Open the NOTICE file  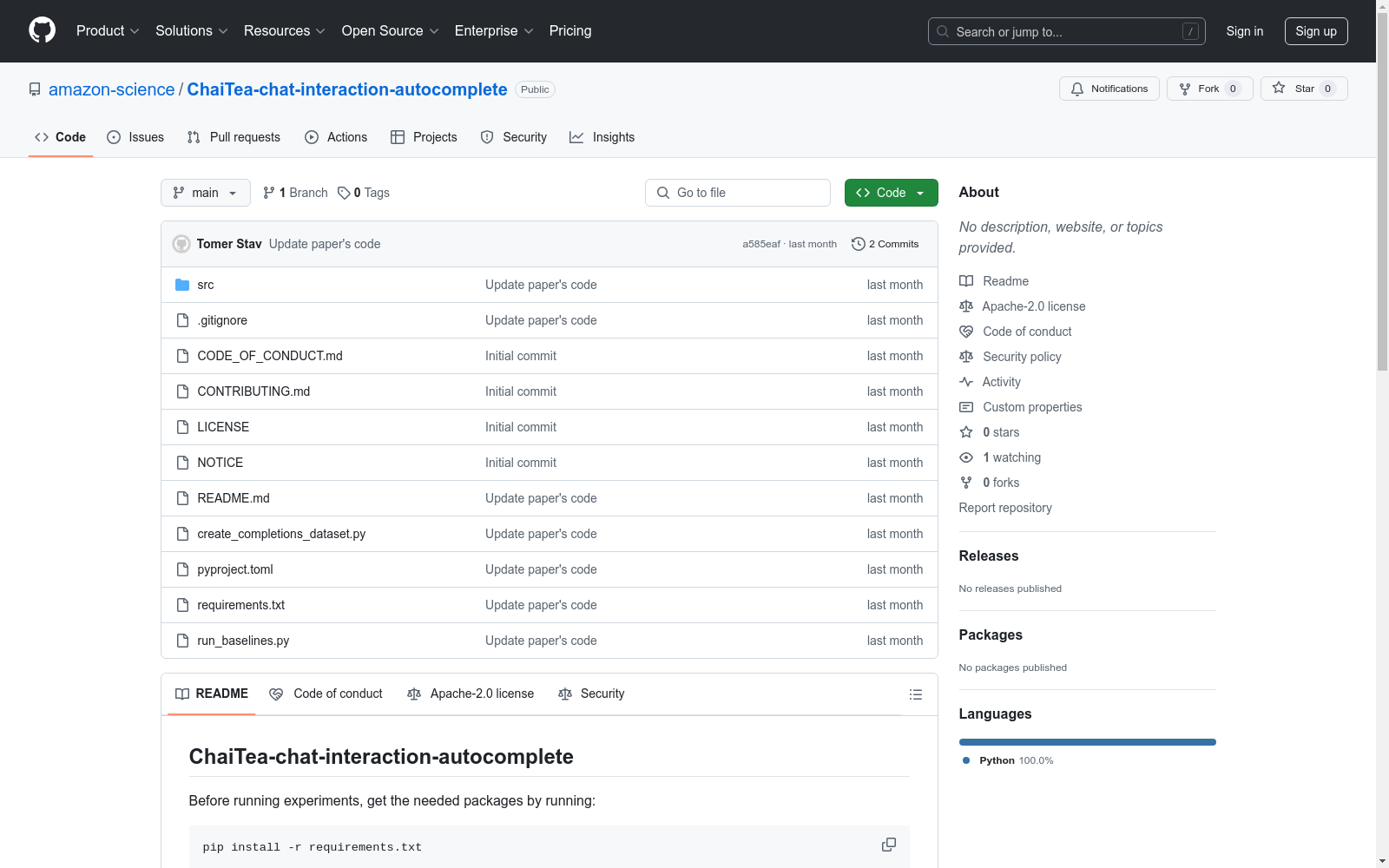(221, 463)
